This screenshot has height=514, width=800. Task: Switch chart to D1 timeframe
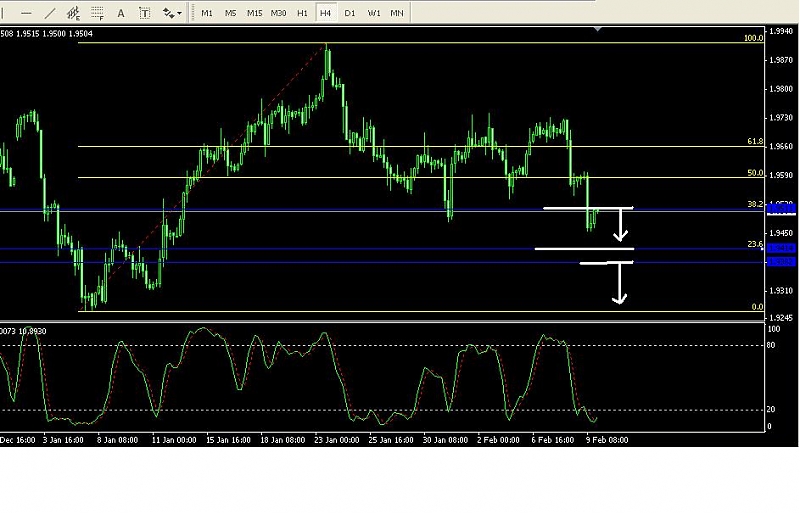tap(349, 13)
